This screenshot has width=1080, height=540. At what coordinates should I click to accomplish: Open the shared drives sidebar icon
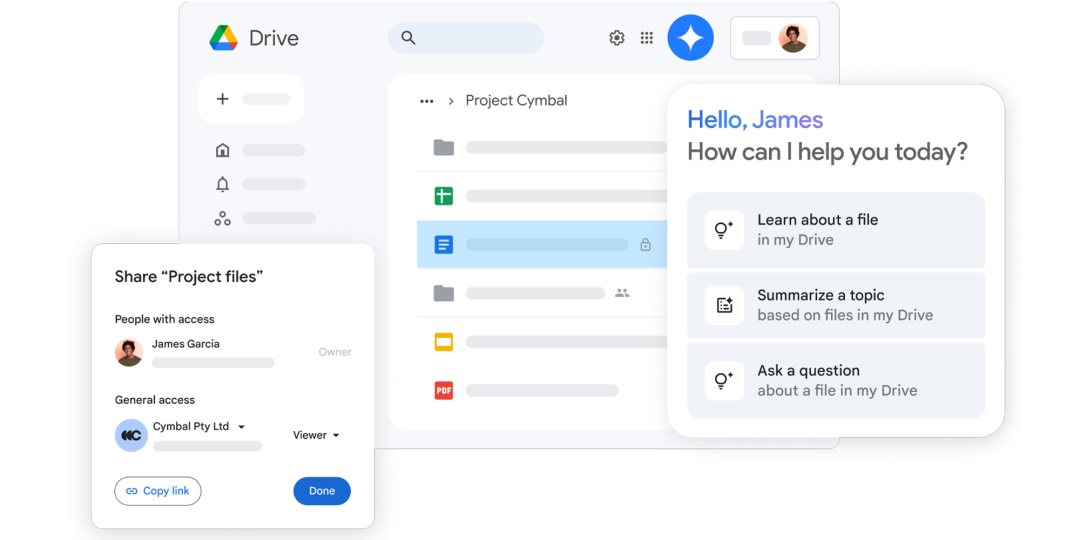pyautogui.click(x=223, y=218)
